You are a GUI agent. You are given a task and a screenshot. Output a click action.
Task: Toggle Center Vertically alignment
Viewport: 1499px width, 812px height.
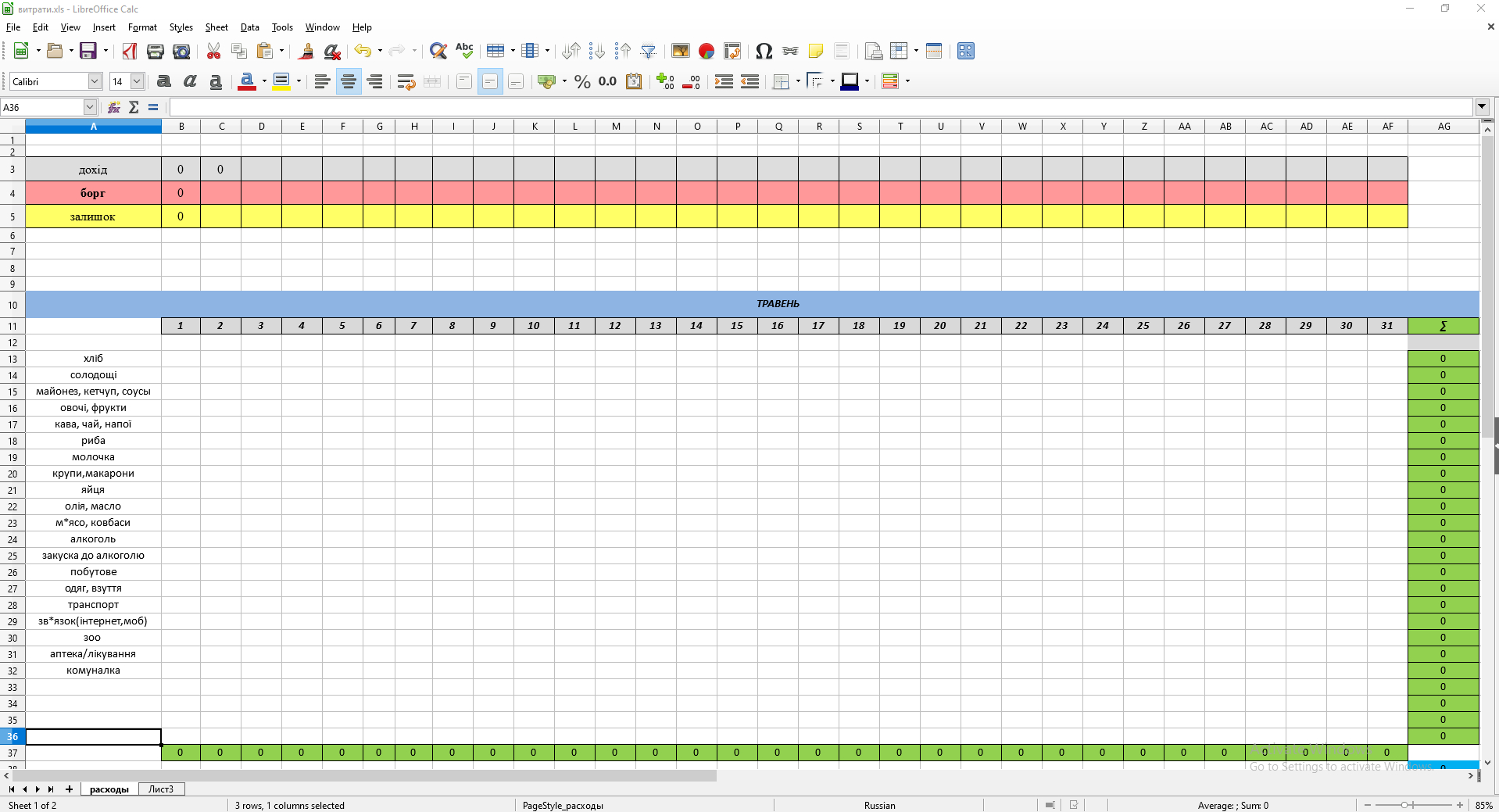pyautogui.click(x=490, y=81)
